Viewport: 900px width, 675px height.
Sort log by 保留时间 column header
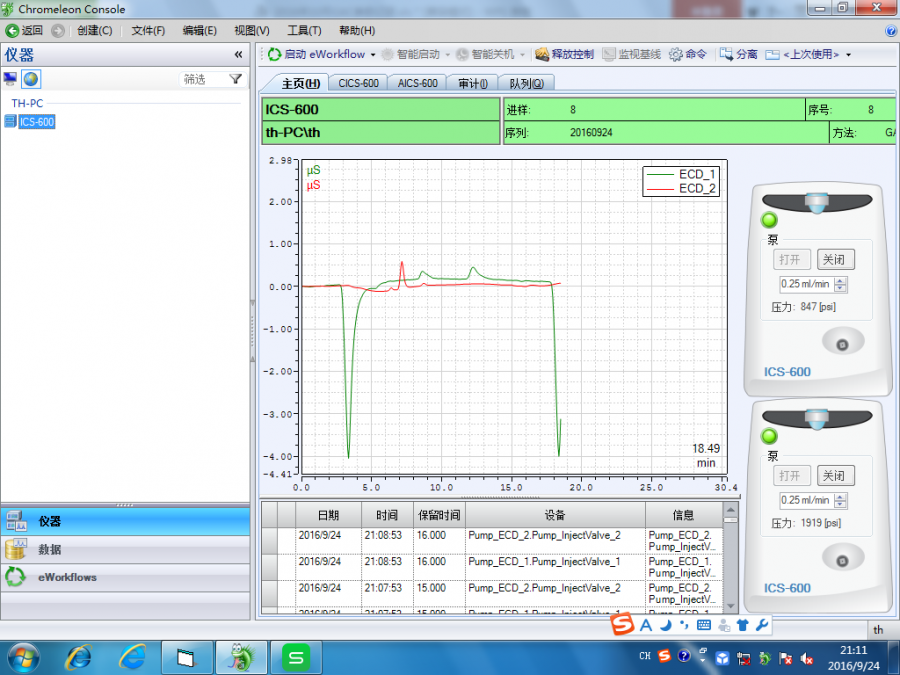coord(439,515)
